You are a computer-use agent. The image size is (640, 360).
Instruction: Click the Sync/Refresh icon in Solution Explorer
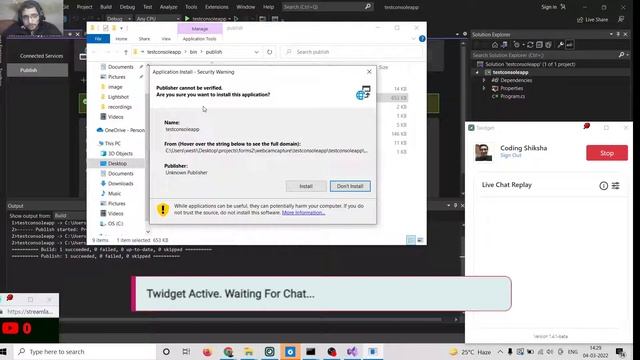point(530,45)
